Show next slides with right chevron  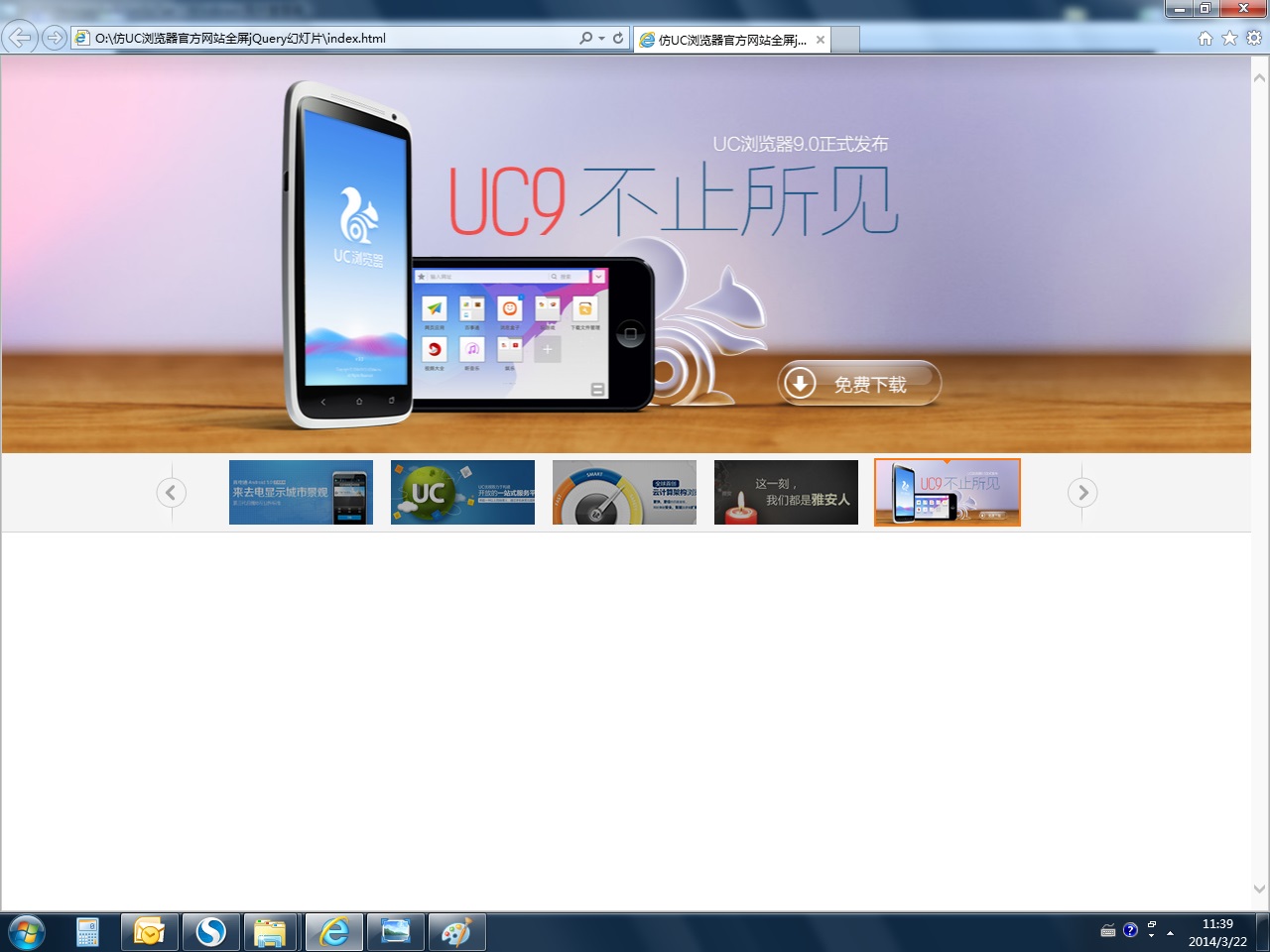tap(1082, 492)
